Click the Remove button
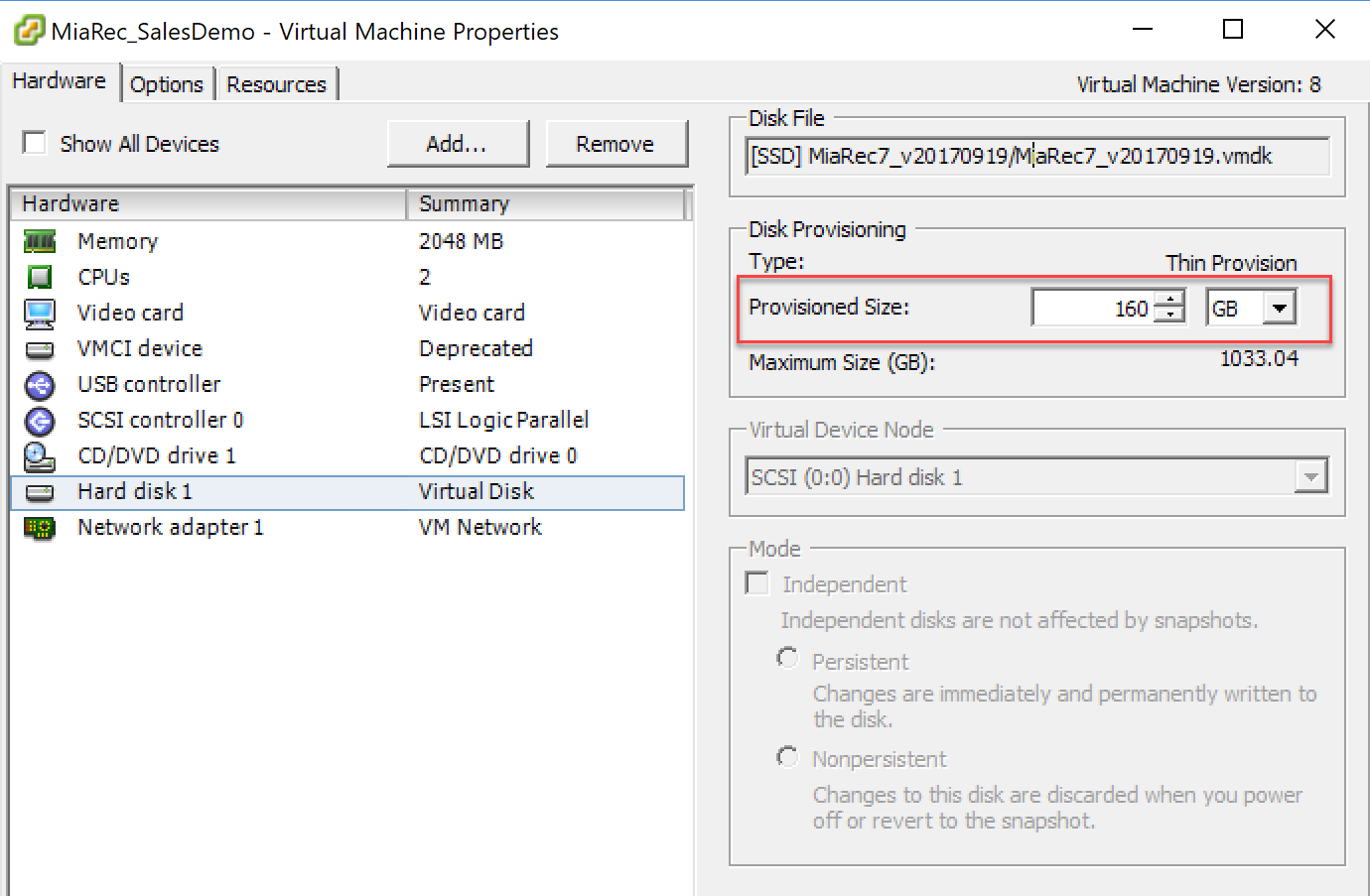The image size is (1370, 896). pyautogui.click(x=616, y=144)
